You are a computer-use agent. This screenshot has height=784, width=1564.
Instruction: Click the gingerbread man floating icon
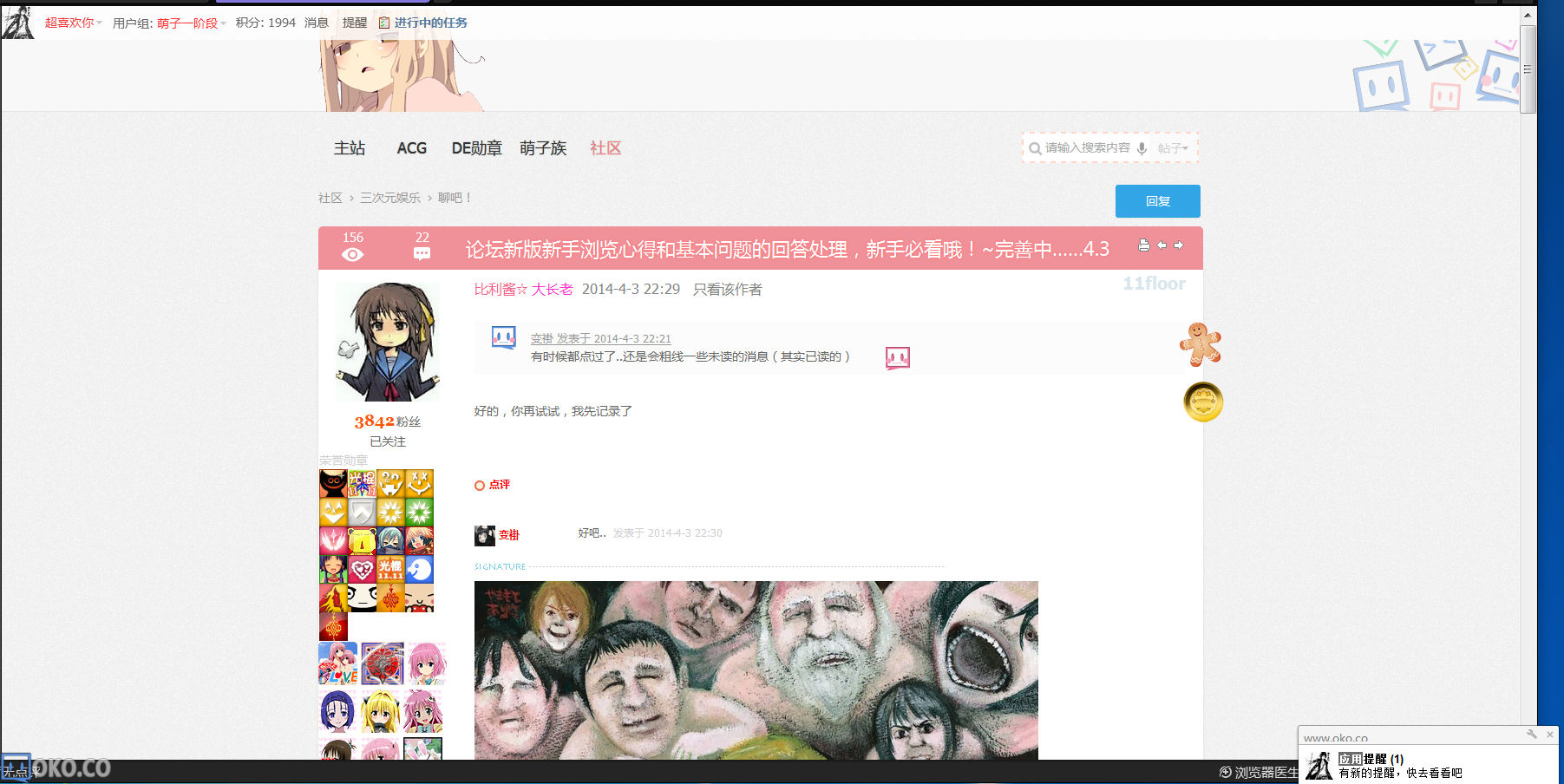1201,343
